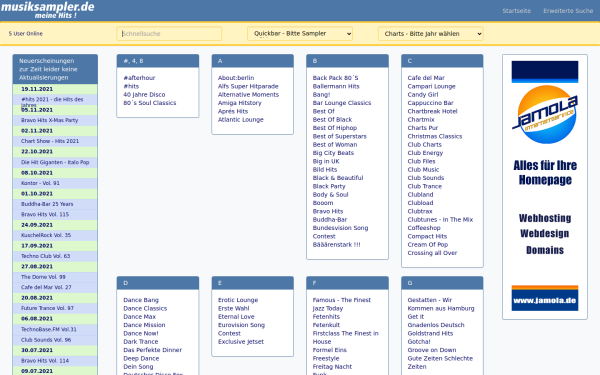
Task: Open Goldstrand Hits sampler
Action: (x=430, y=333)
